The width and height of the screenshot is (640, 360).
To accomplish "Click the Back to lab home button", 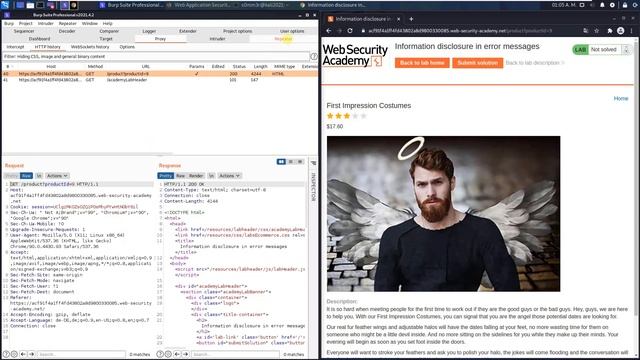I will click(x=422, y=63).
